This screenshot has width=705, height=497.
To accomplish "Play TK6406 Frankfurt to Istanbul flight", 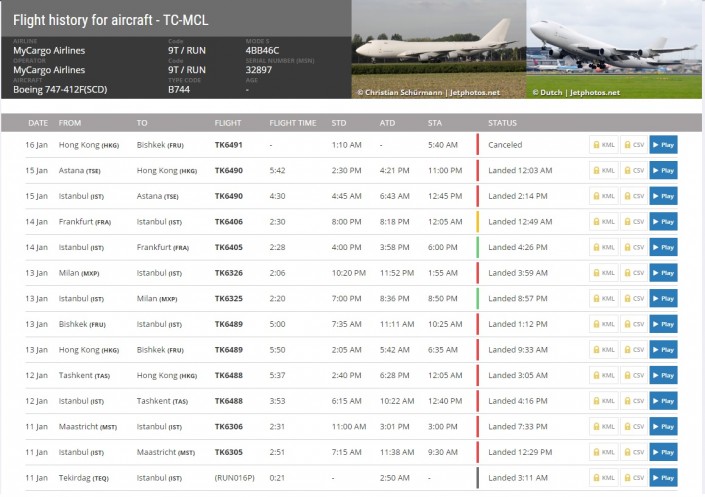I will (663, 222).
